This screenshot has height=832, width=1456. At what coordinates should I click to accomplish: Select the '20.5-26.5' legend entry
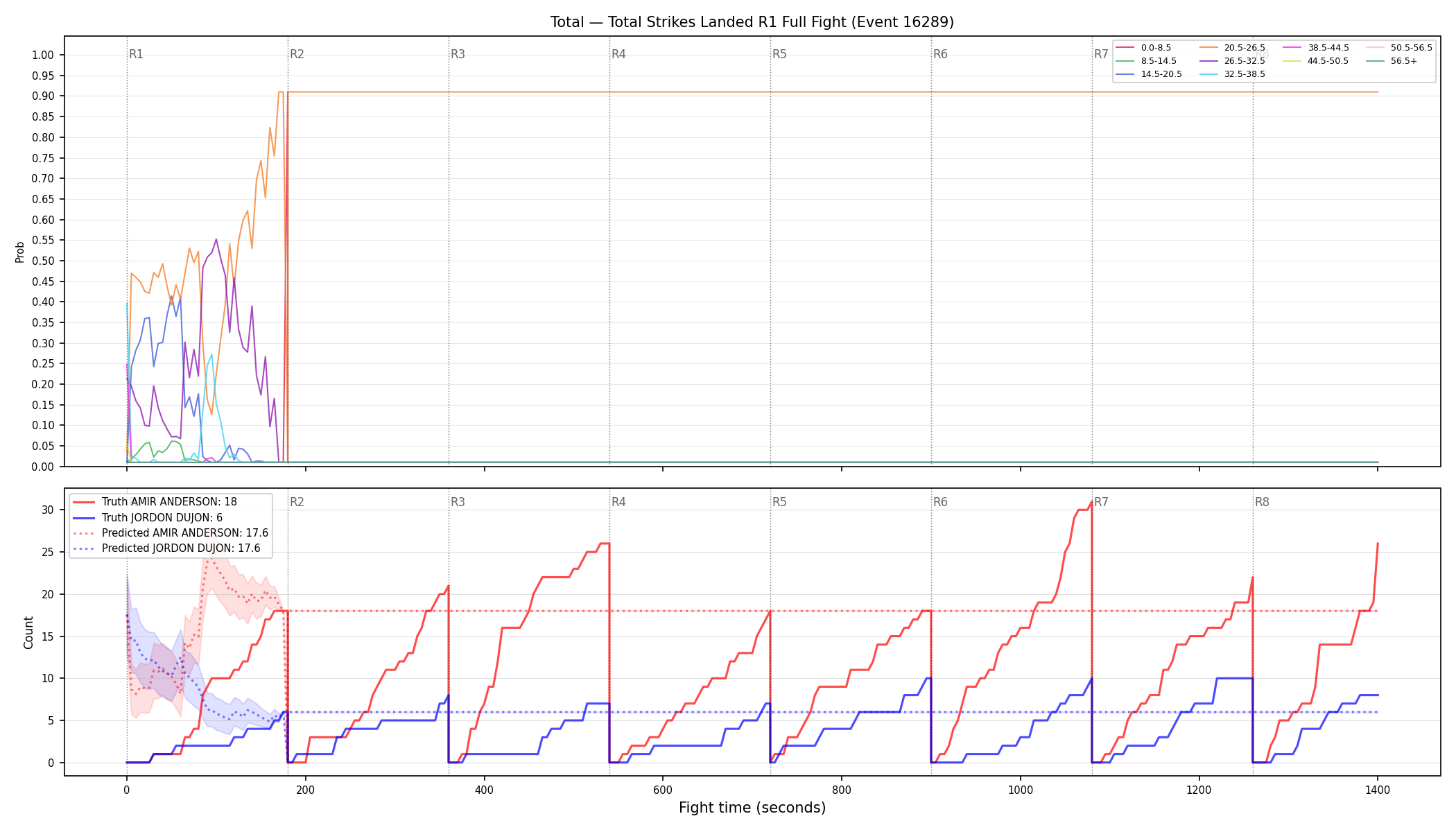coord(1232,48)
